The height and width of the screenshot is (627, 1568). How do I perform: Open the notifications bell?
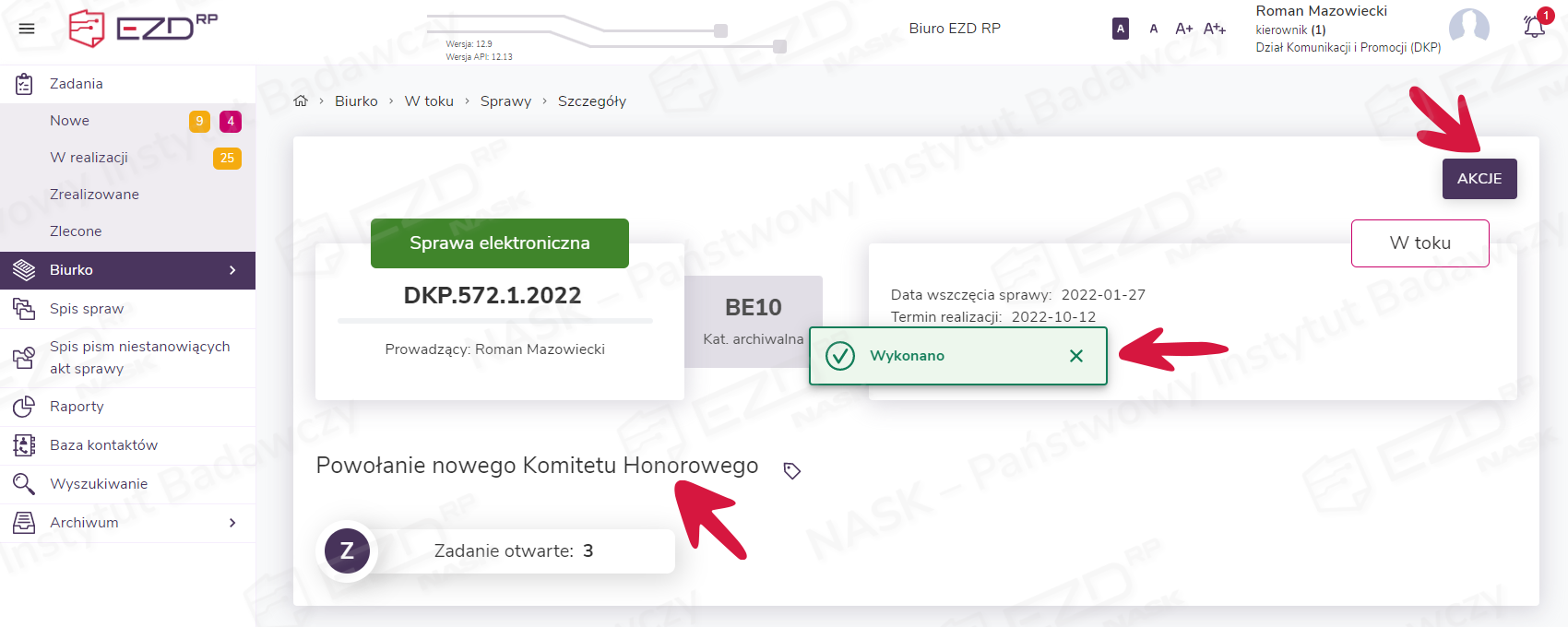coord(1534,28)
